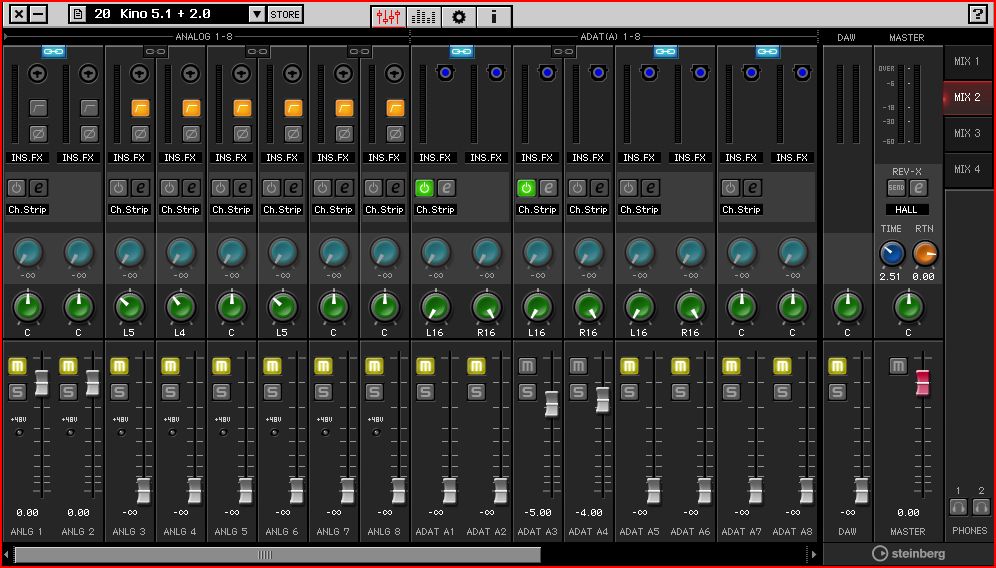Viewport: 996px width, 568px height.
Task: Select the MIX 4 tab
Action: point(967,169)
